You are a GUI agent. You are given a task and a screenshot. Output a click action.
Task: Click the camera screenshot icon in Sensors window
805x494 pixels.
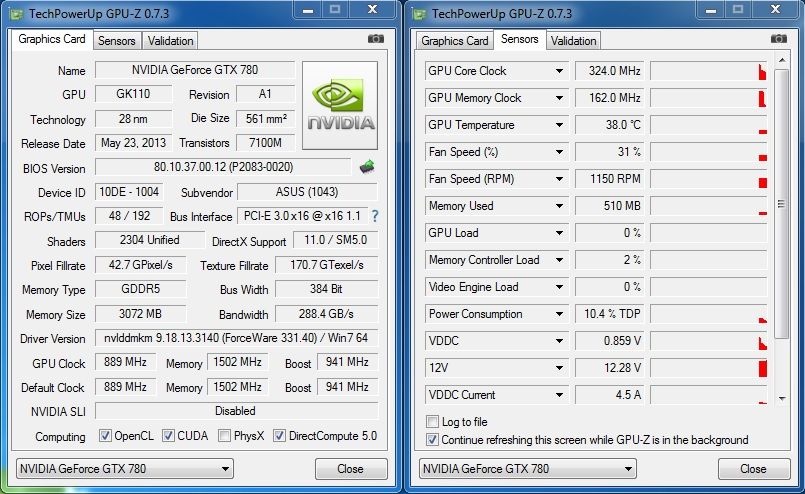[x=779, y=39]
